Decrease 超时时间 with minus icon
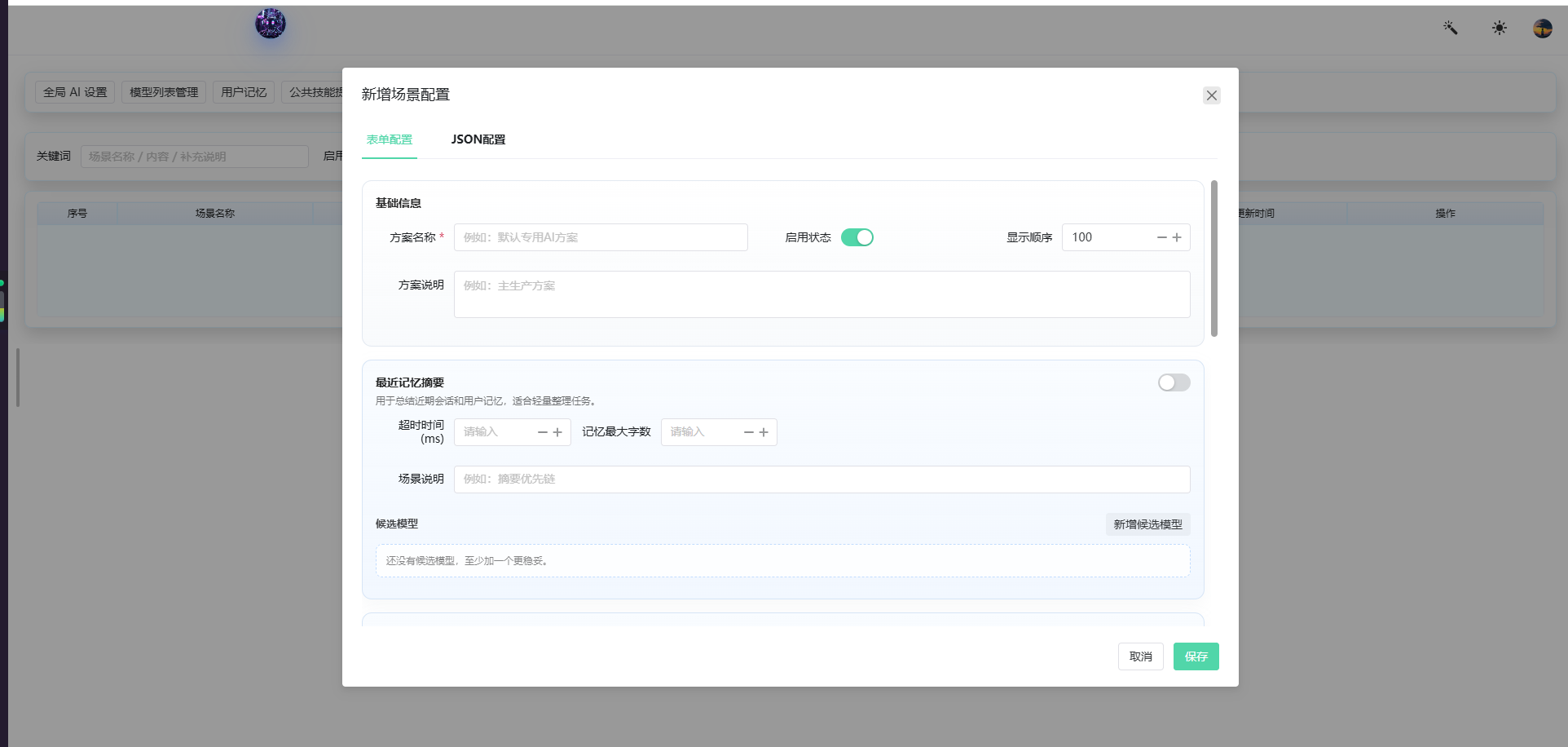The image size is (1568, 747). click(543, 432)
